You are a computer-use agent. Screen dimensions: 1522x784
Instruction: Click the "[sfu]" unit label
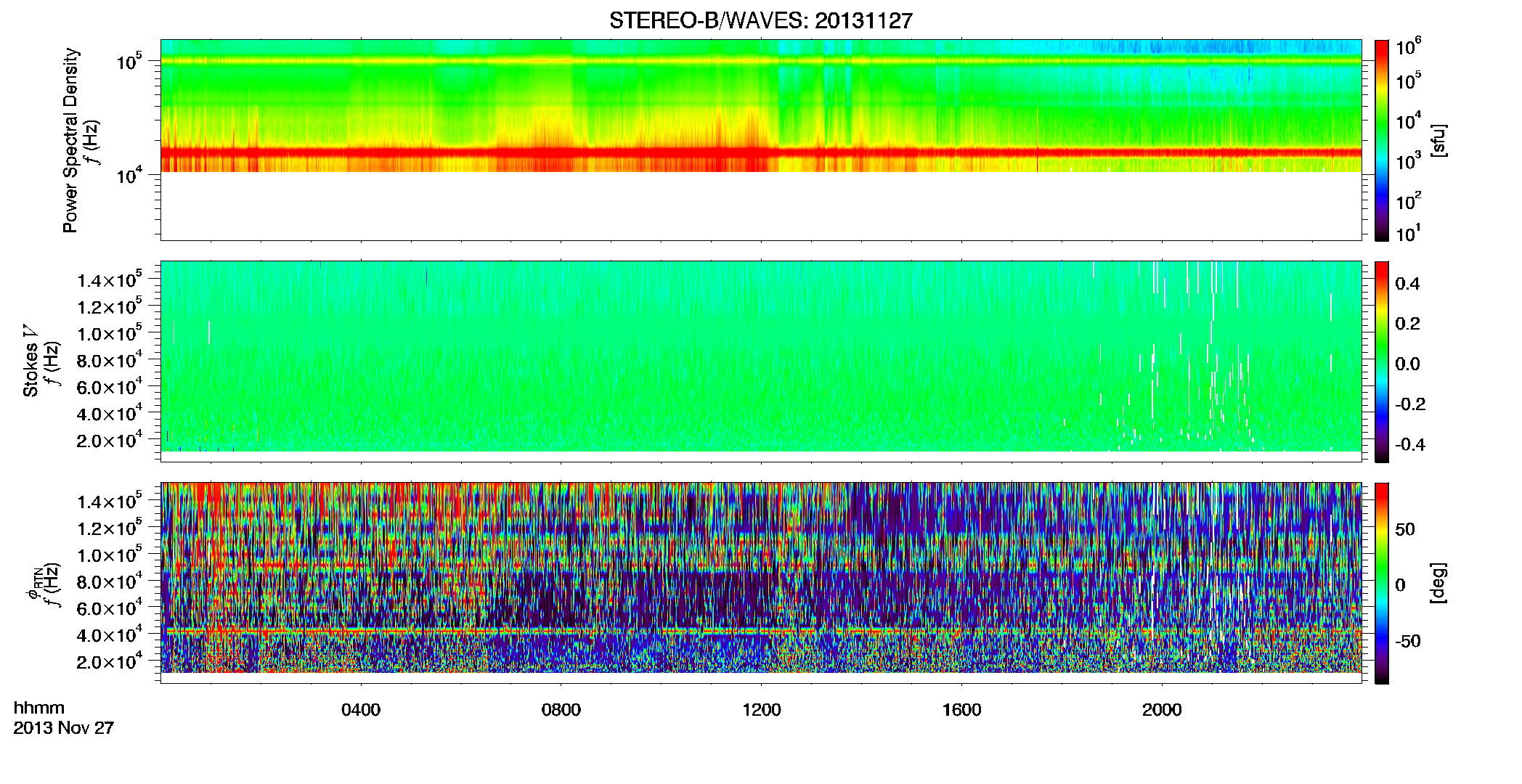[1438, 140]
